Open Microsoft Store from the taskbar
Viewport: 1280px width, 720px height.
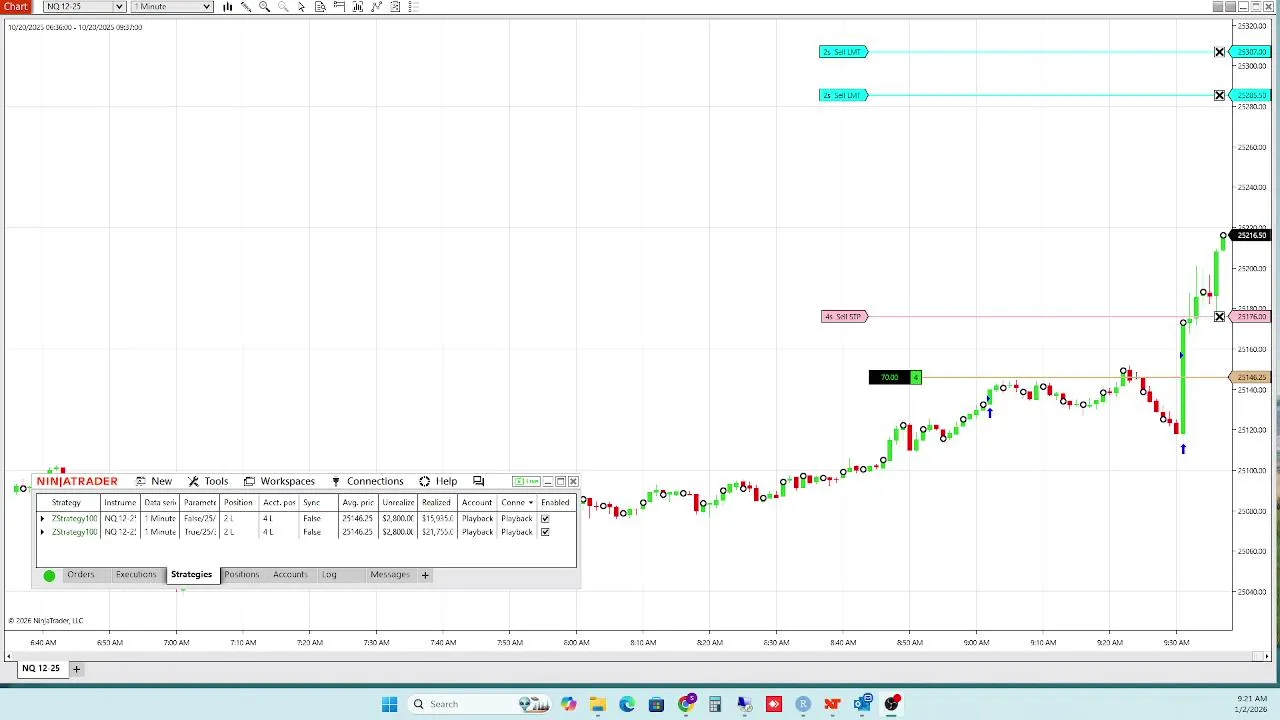(x=656, y=704)
